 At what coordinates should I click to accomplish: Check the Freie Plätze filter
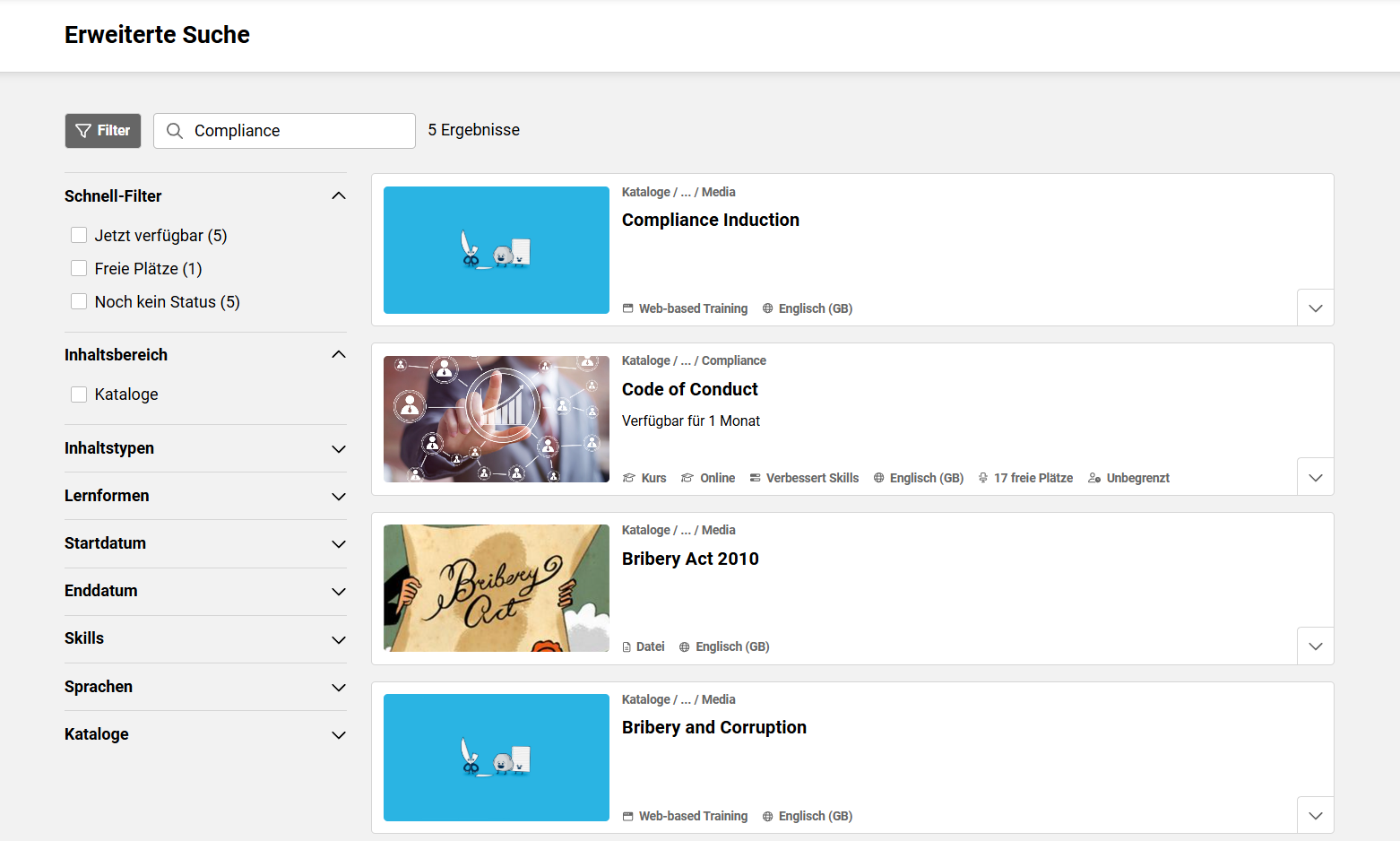click(x=79, y=268)
